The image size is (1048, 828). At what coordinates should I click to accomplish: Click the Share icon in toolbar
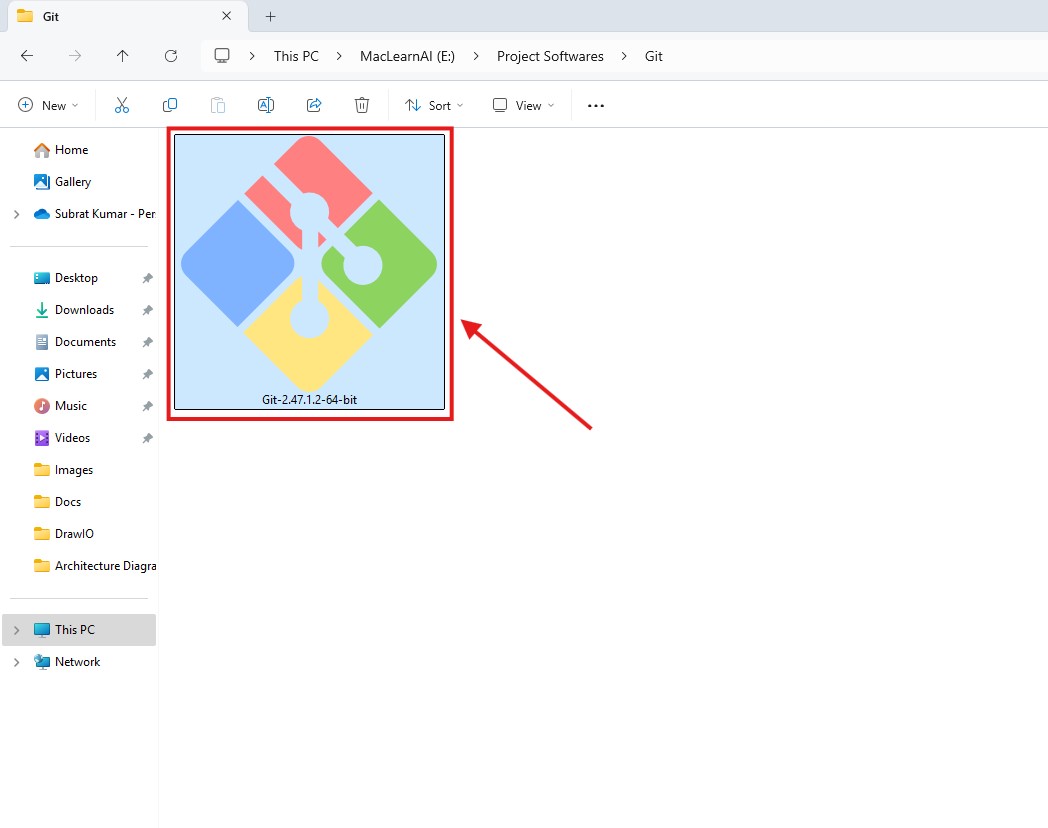pos(314,105)
